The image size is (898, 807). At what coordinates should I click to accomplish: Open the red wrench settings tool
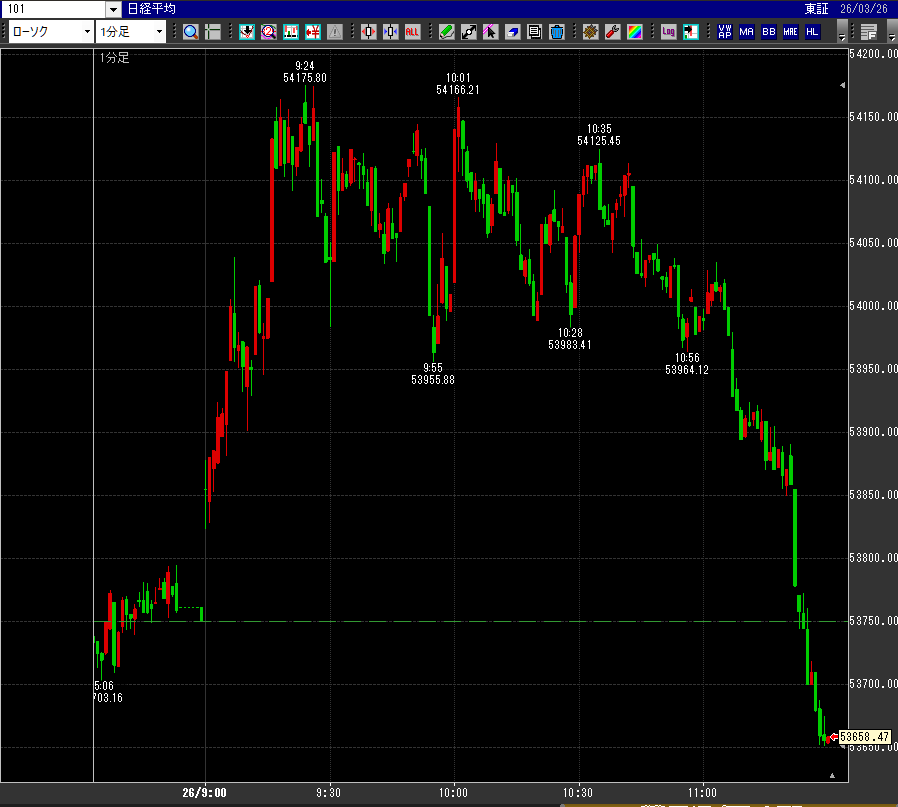click(x=613, y=32)
